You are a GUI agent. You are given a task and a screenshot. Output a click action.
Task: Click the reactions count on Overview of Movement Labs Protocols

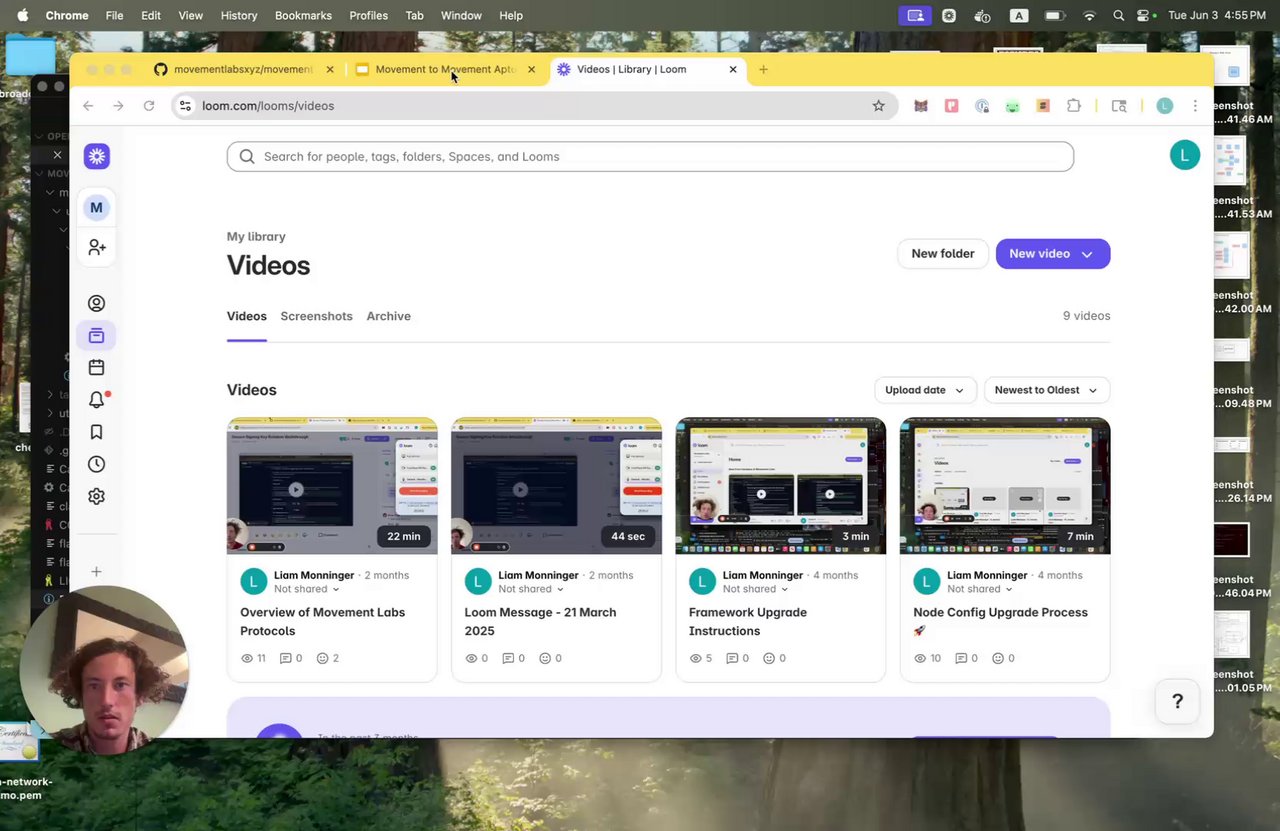328,658
